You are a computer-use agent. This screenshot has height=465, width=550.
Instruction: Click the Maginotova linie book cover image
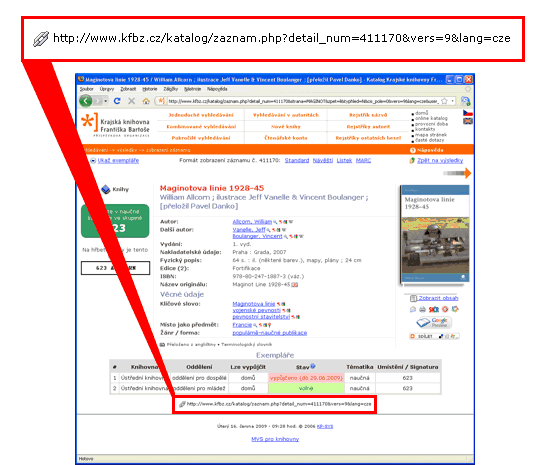[x=435, y=234]
